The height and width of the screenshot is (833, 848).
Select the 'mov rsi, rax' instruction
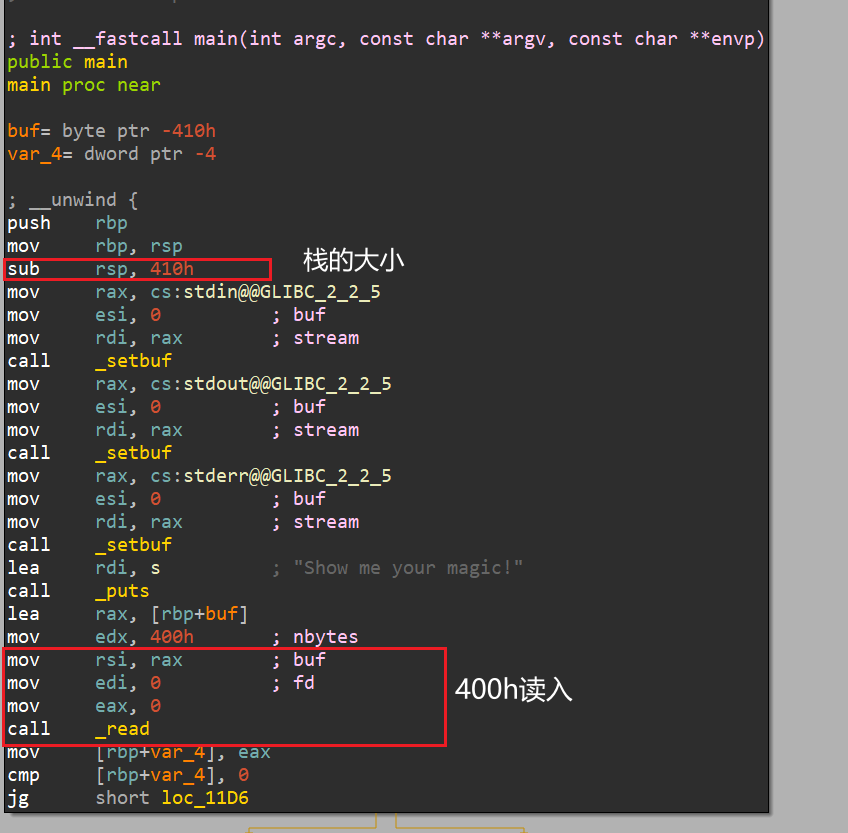coord(95,660)
